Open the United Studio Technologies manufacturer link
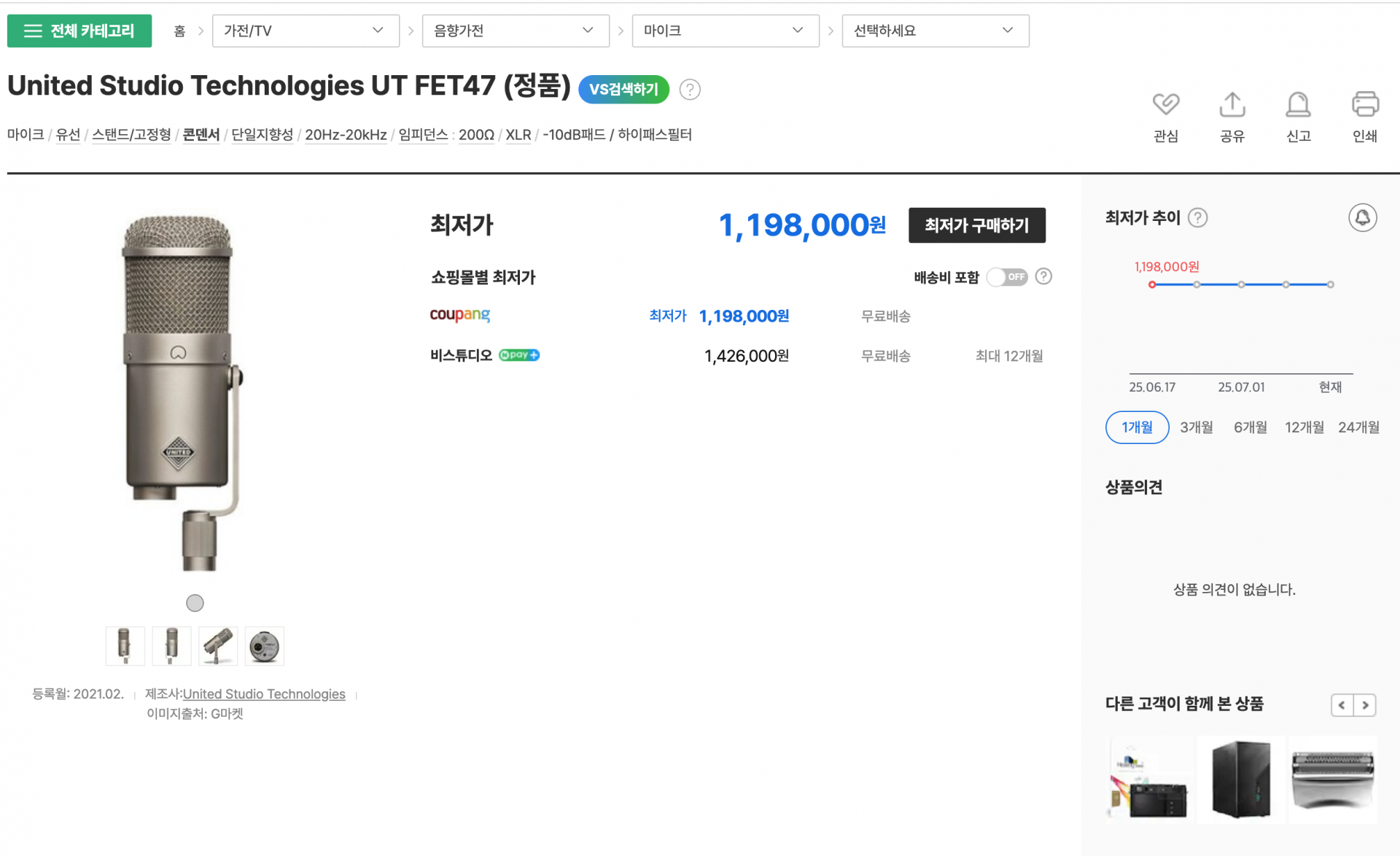 click(x=264, y=694)
